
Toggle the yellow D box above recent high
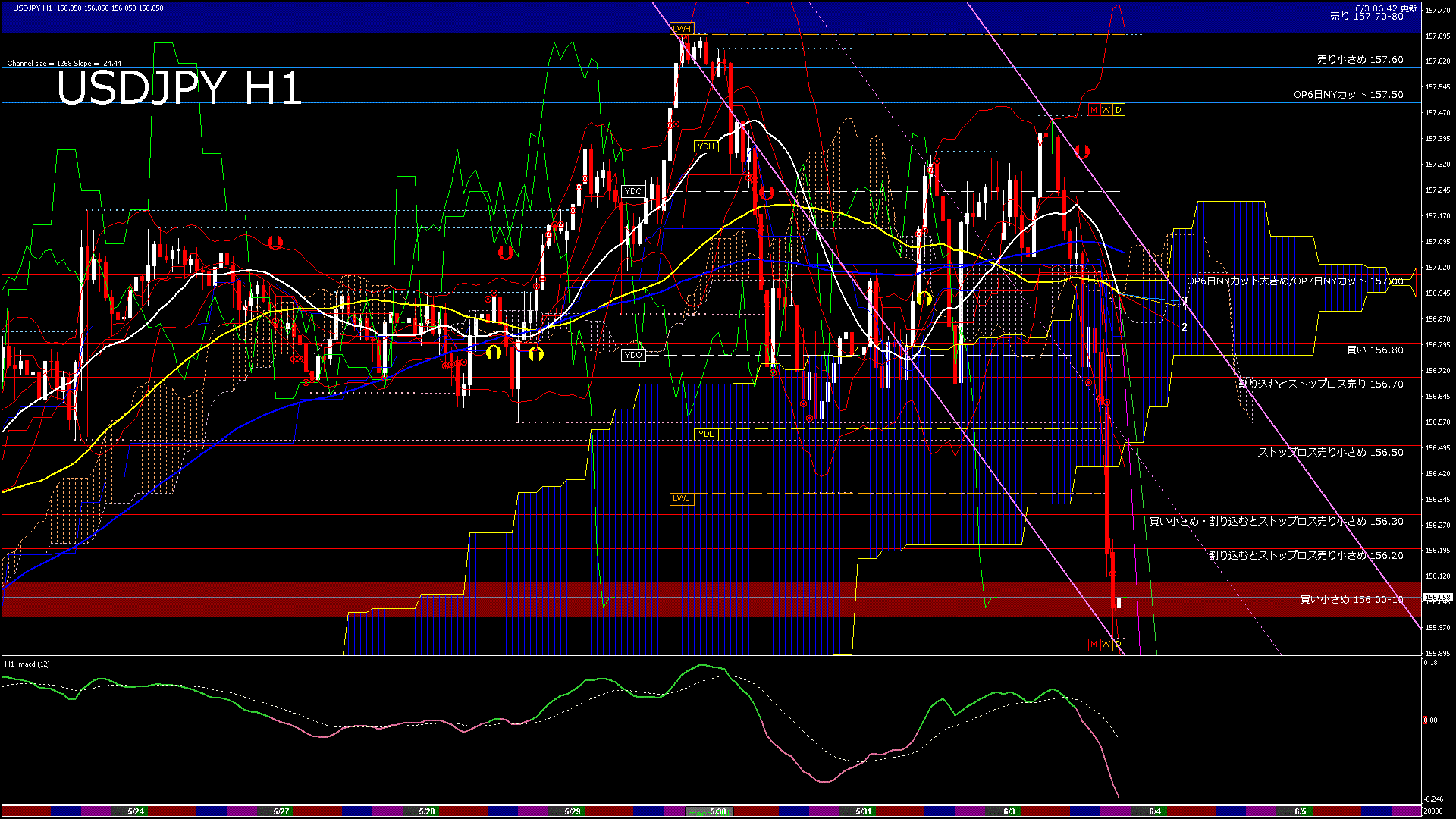(x=1118, y=110)
